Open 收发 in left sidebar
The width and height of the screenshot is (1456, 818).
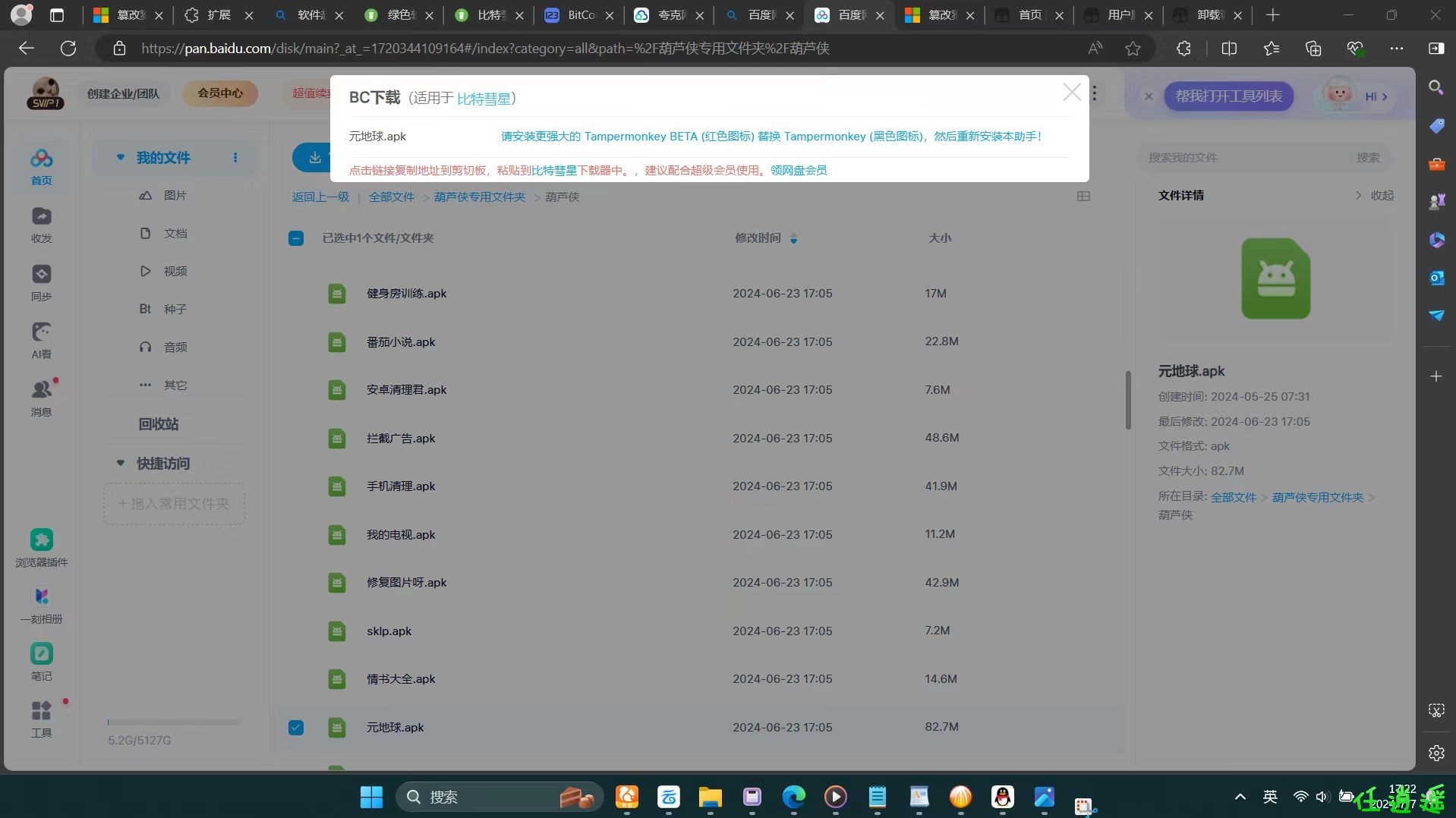click(42, 225)
